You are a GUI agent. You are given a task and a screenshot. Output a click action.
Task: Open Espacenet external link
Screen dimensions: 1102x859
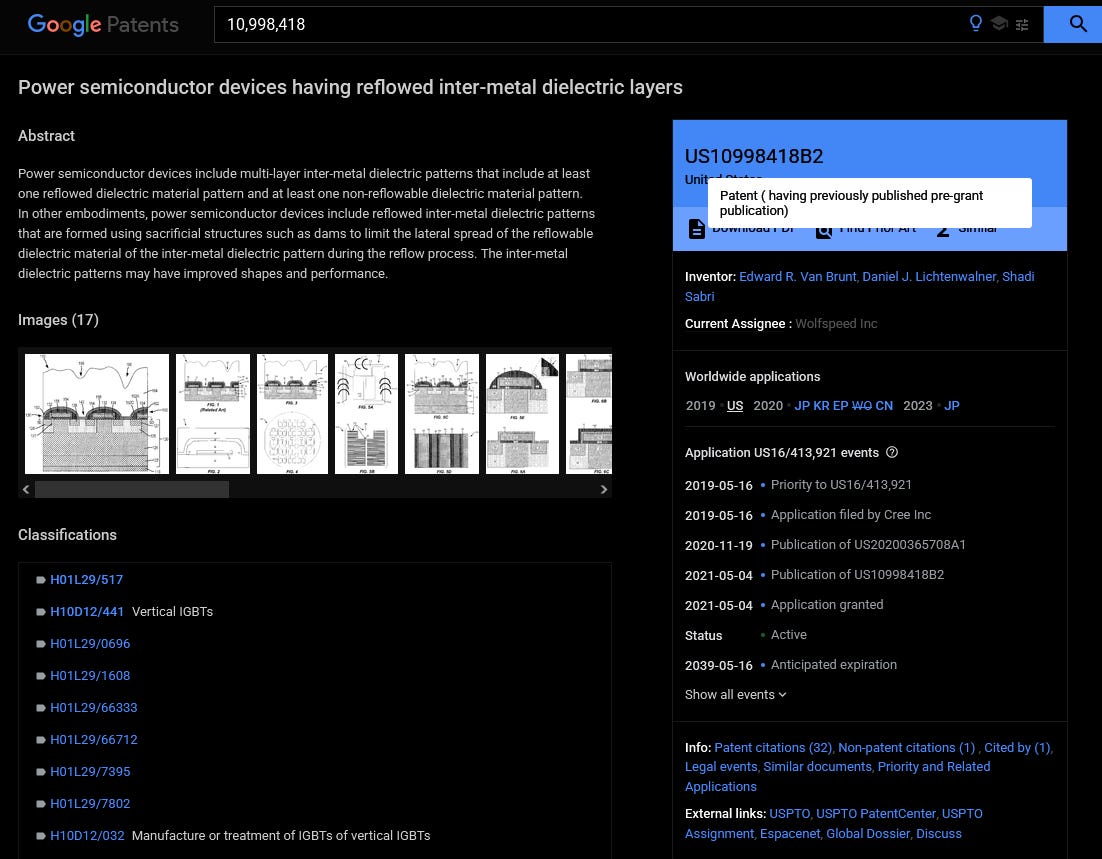coord(790,834)
